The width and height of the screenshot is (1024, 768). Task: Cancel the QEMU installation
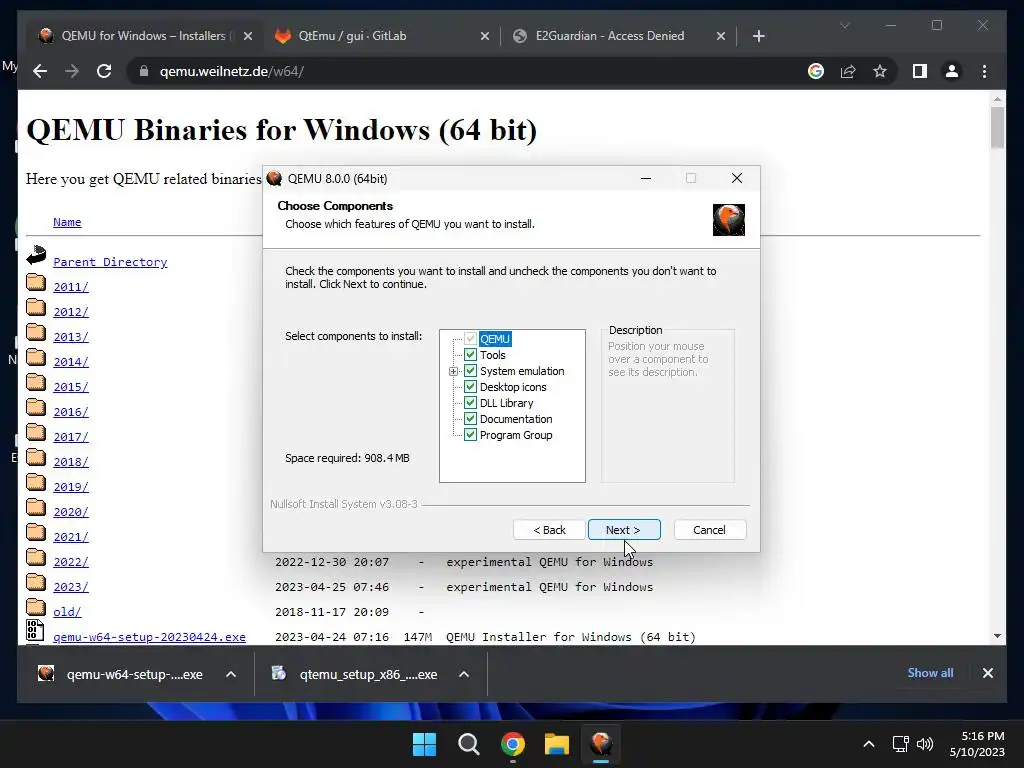pos(709,530)
